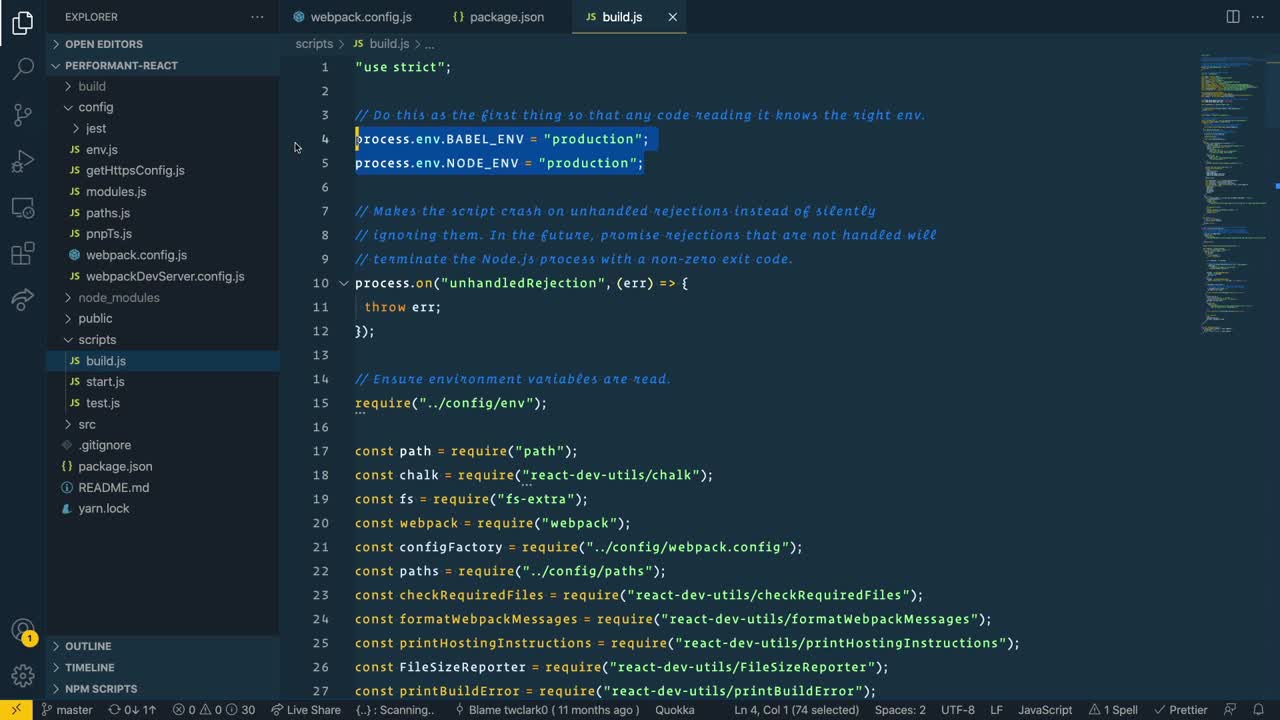The height and width of the screenshot is (720, 1280).
Task: Close the build.js tab
Action: [672, 17]
